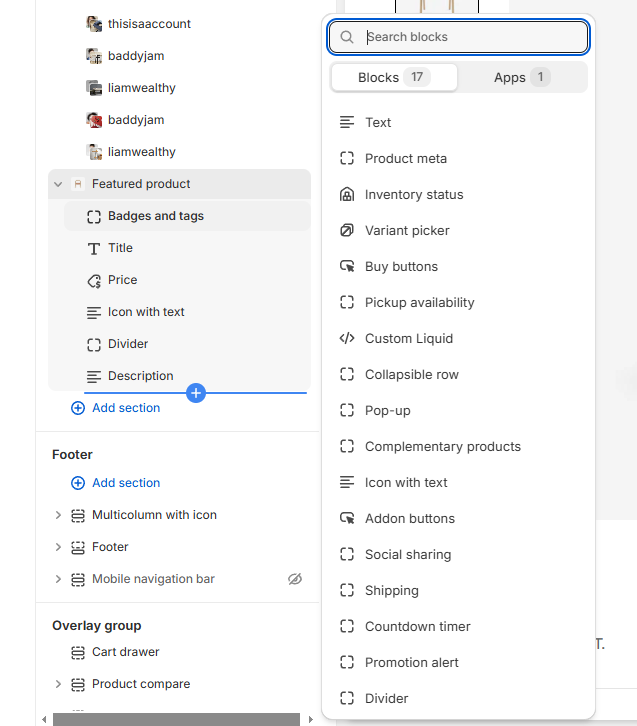Click the Custom Liquid code icon

347,338
